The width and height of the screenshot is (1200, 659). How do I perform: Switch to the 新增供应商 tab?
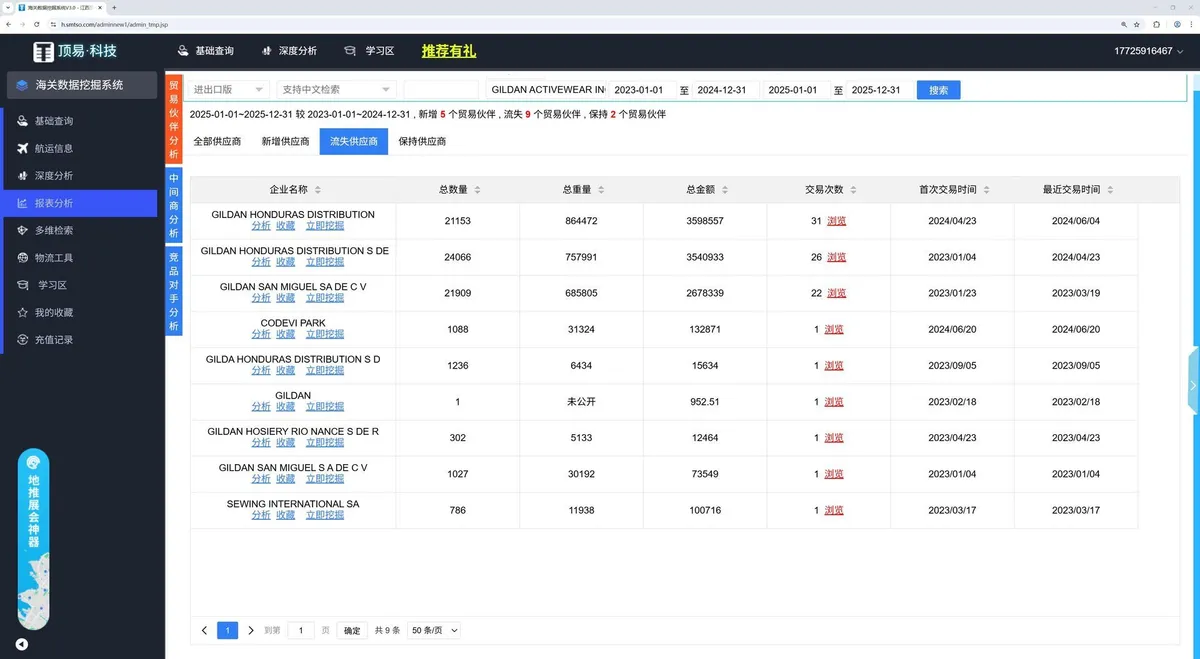tap(285, 142)
